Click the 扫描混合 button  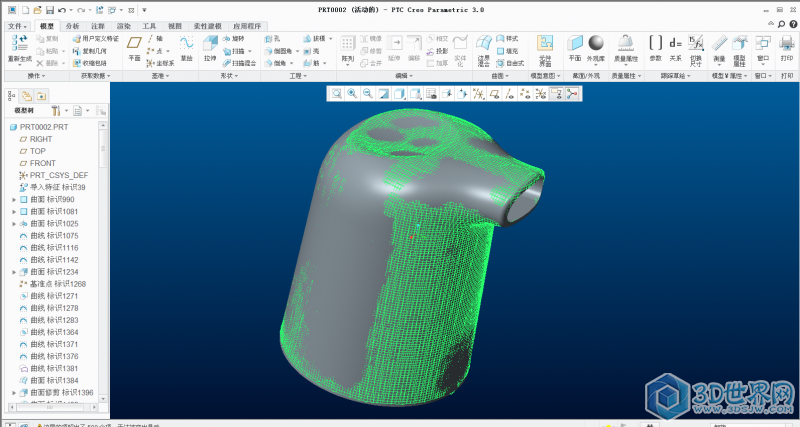tap(239, 63)
